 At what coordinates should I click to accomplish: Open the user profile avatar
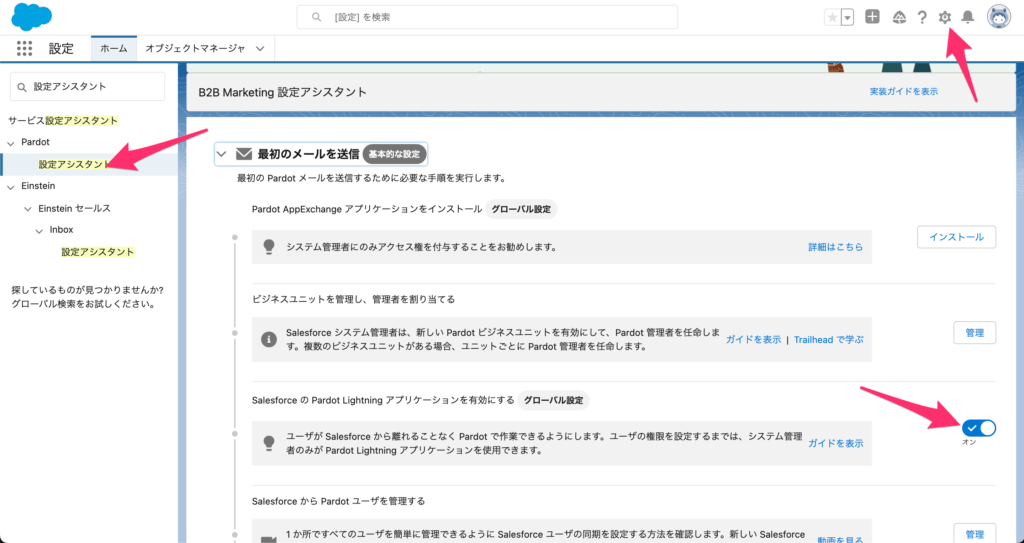point(999,18)
